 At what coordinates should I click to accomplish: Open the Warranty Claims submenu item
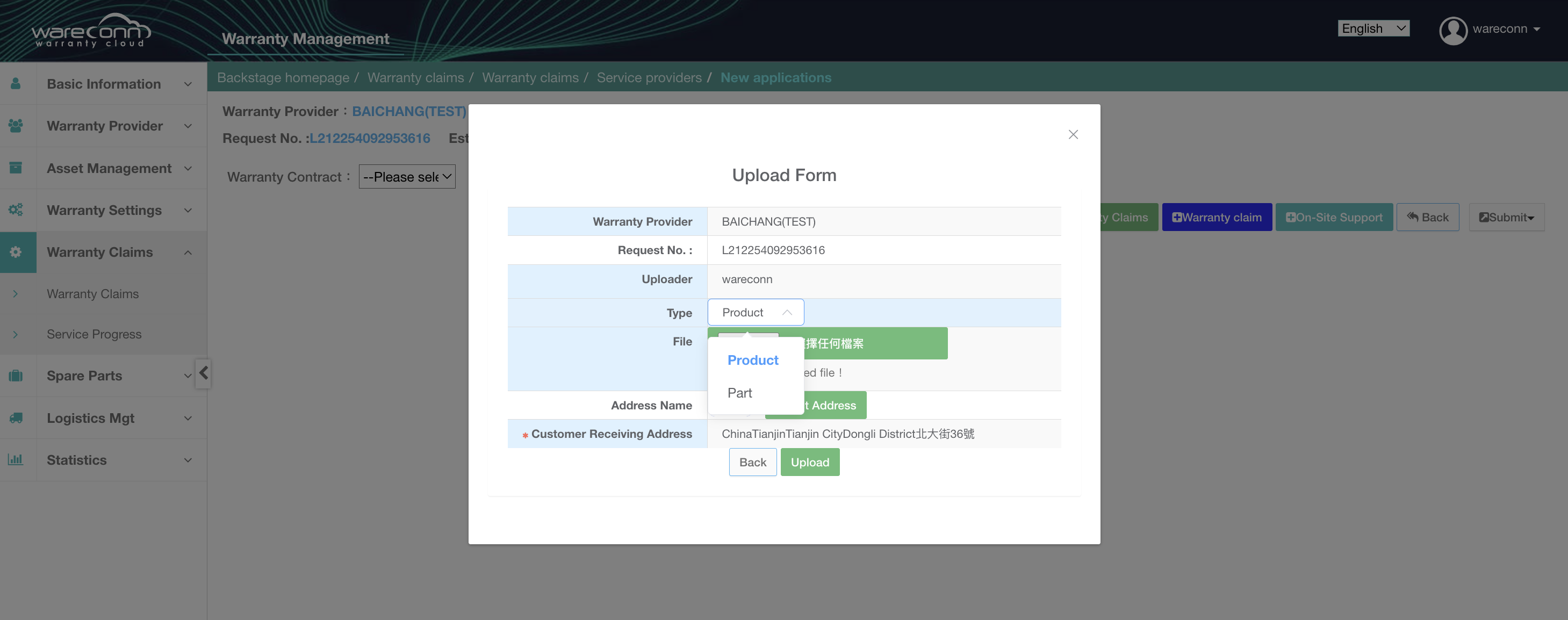coord(92,293)
